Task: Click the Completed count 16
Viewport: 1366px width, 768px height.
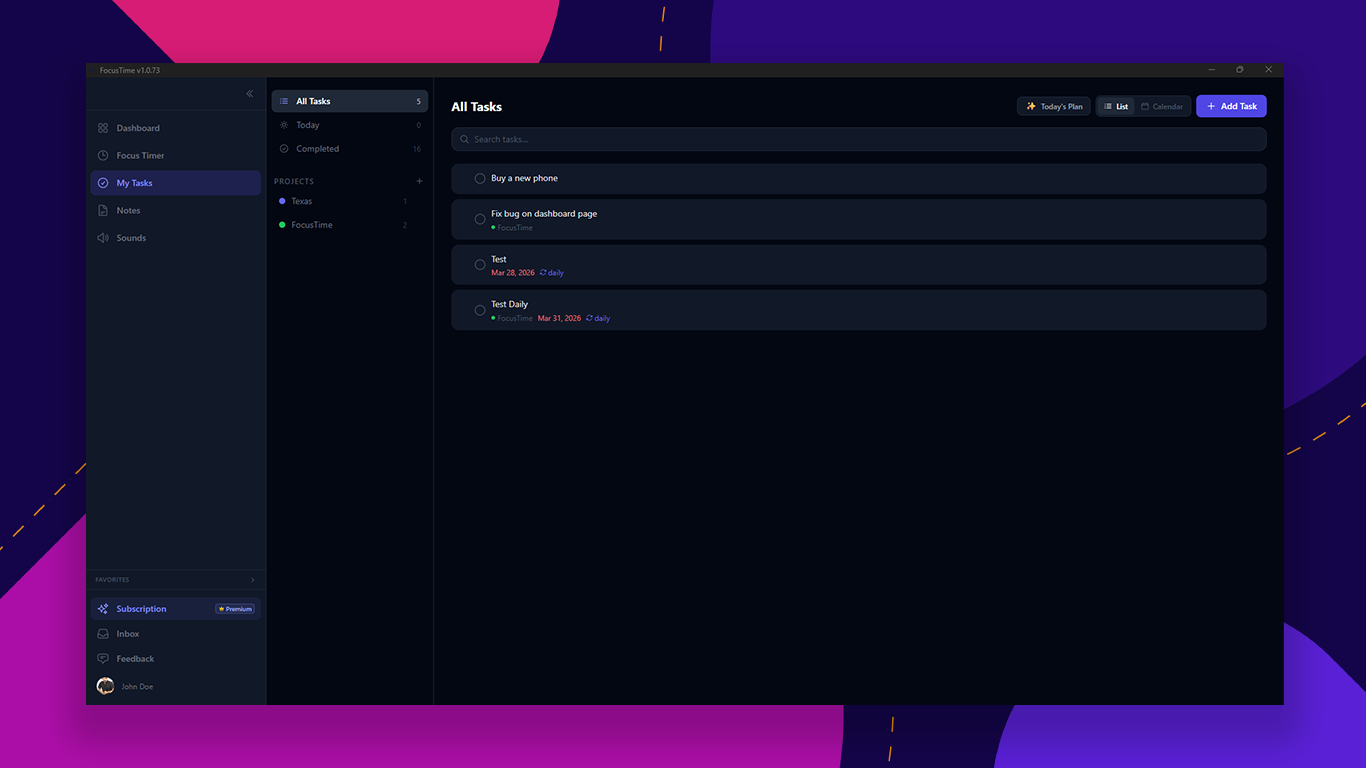Action: [x=417, y=149]
